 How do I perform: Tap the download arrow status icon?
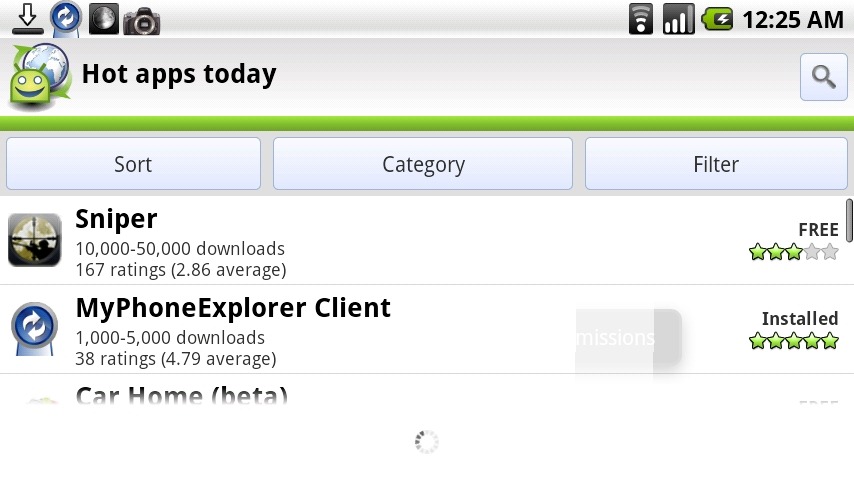tap(28, 18)
